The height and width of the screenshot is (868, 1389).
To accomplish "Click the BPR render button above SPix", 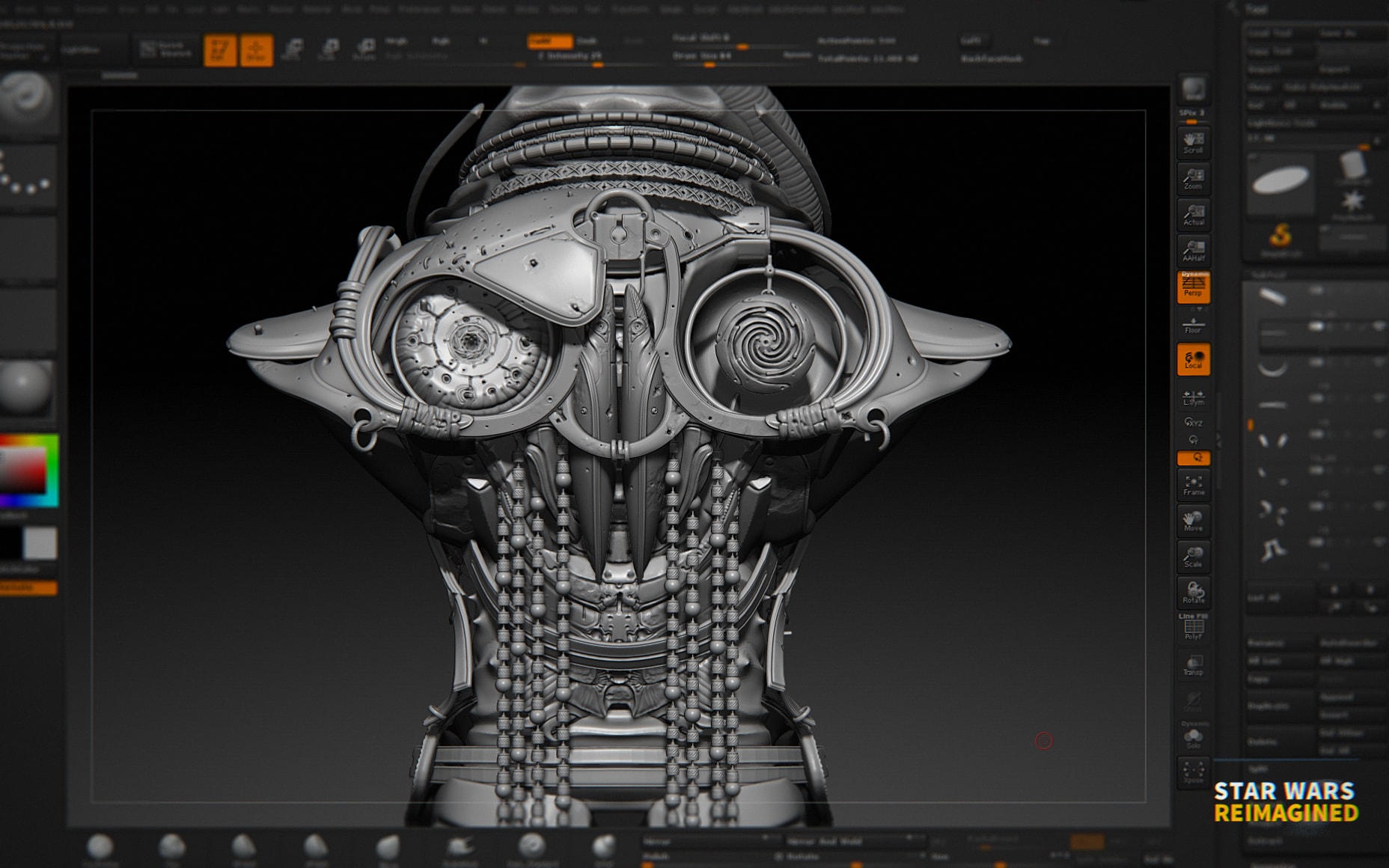I will [1193, 91].
